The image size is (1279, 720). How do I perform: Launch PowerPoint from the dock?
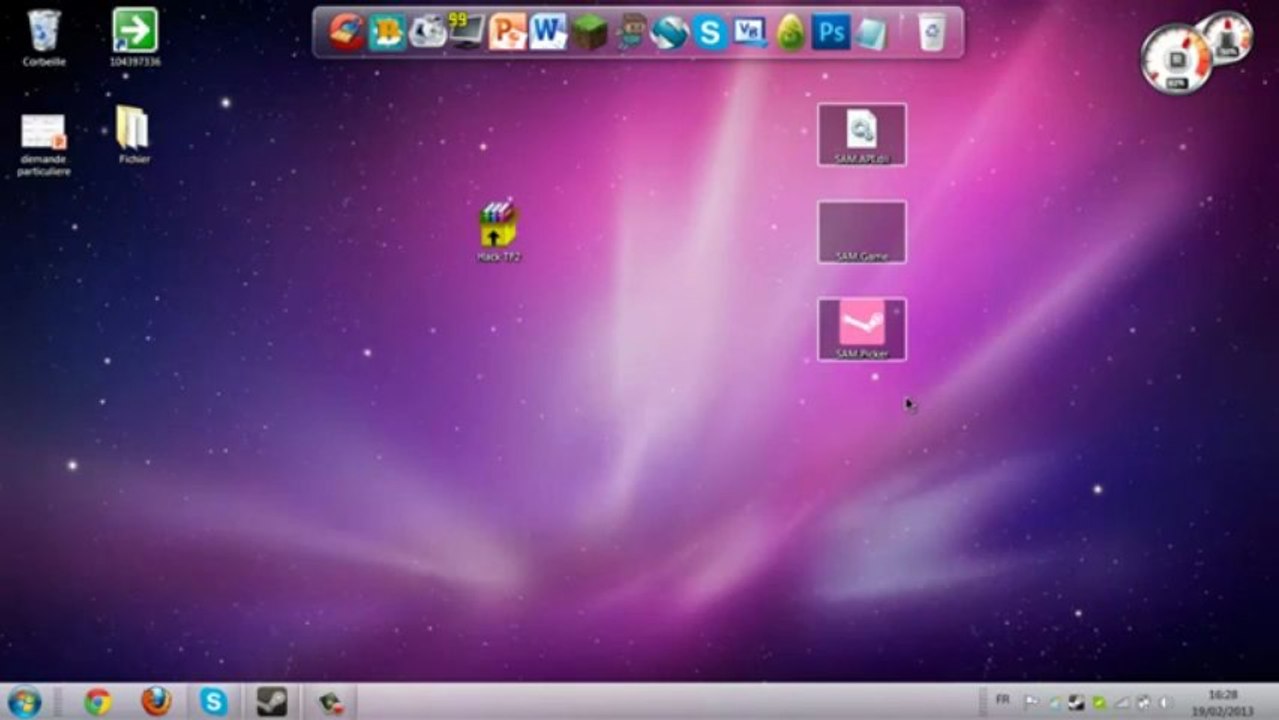point(507,32)
